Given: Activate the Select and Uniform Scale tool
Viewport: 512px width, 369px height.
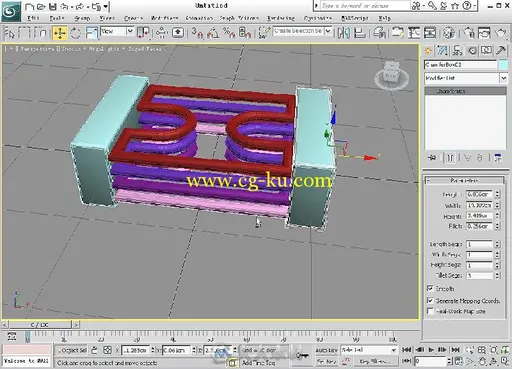Looking at the screenshot, I should tap(91, 33).
